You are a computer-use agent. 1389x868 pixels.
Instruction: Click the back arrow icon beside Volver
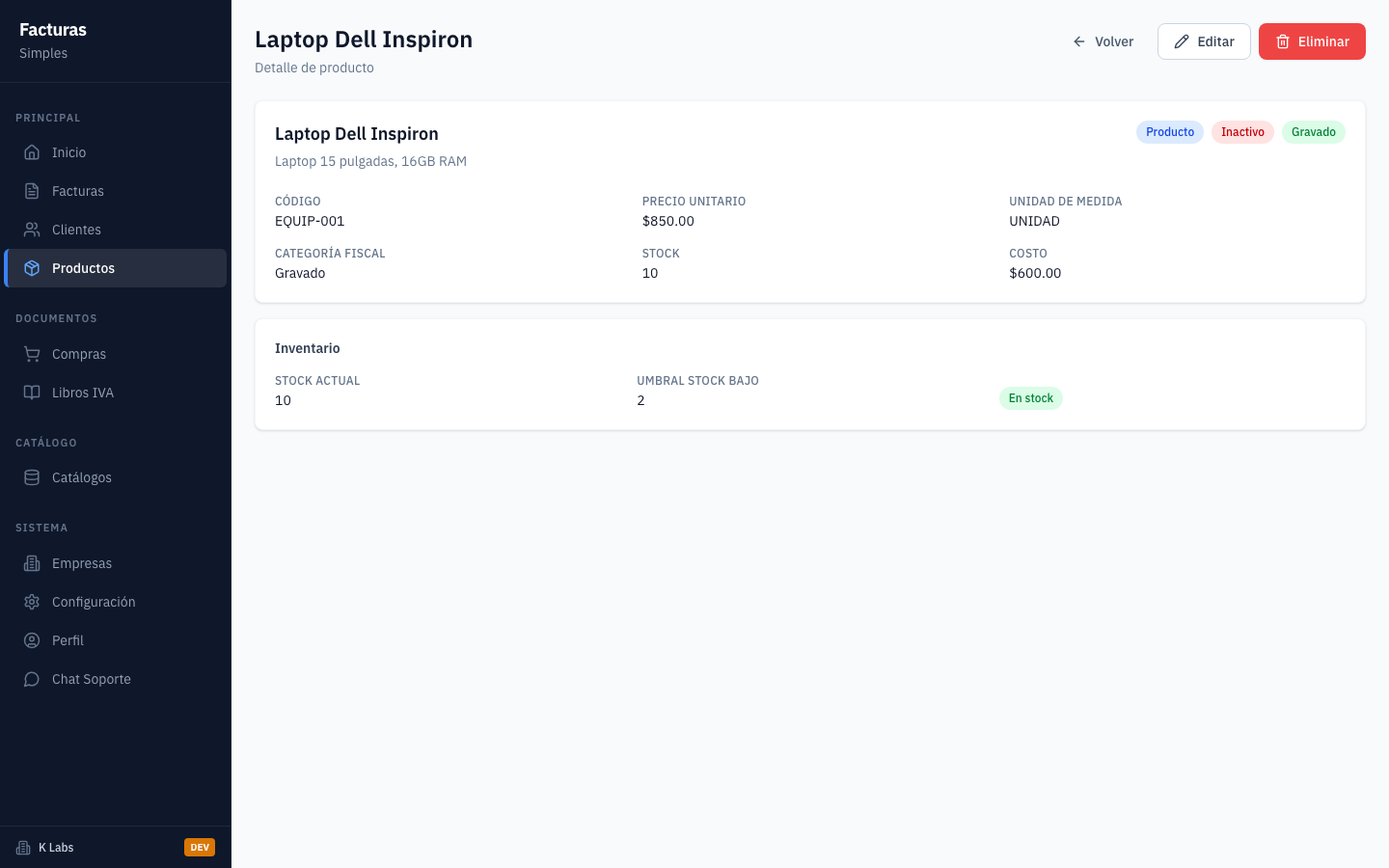tap(1079, 41)
